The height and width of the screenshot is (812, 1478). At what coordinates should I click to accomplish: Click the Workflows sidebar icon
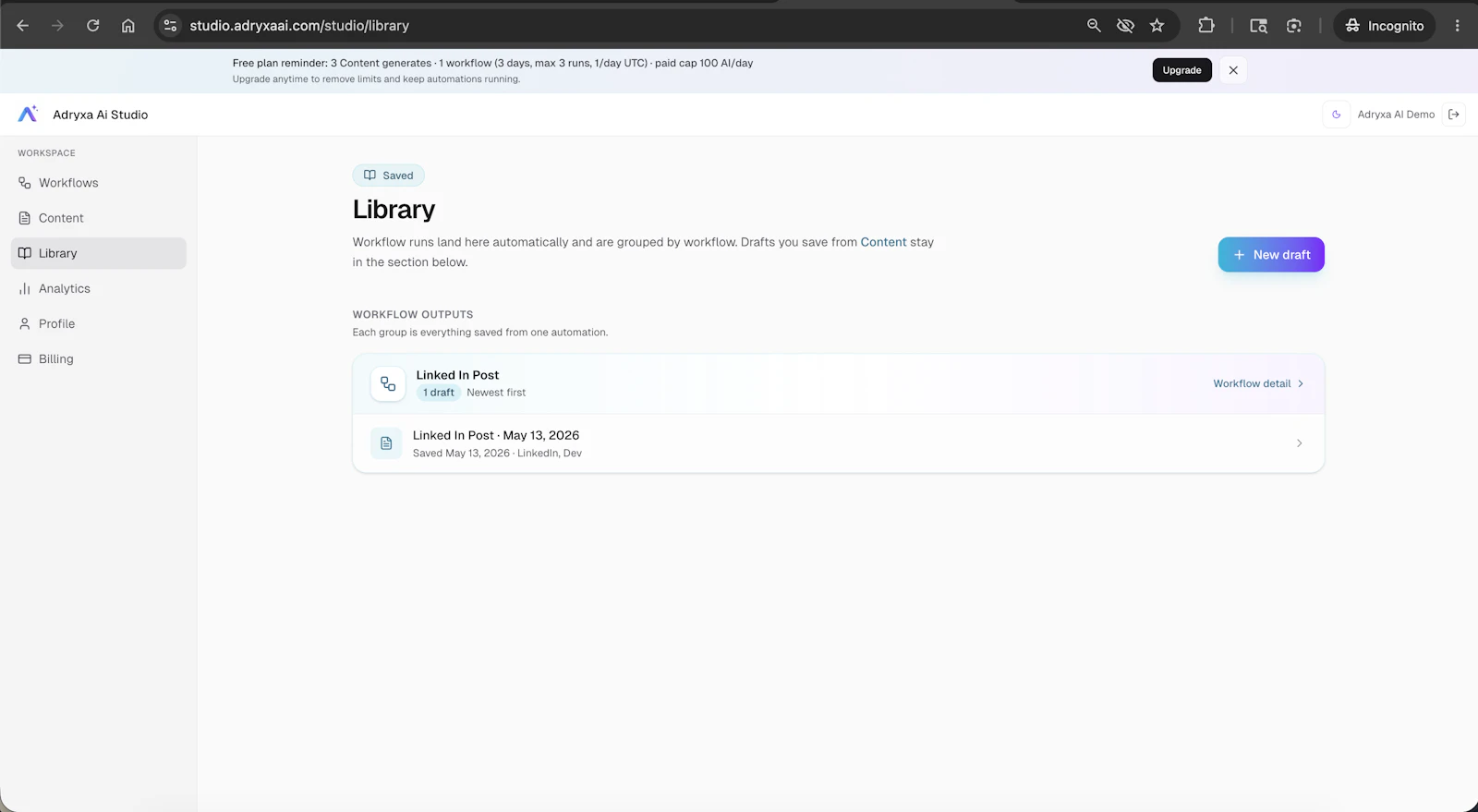pos(25,183)
